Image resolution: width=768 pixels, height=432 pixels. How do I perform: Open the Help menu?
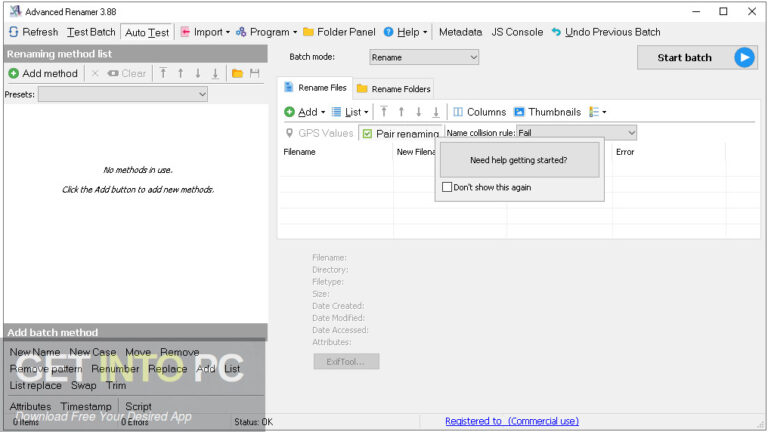(406, 32)
